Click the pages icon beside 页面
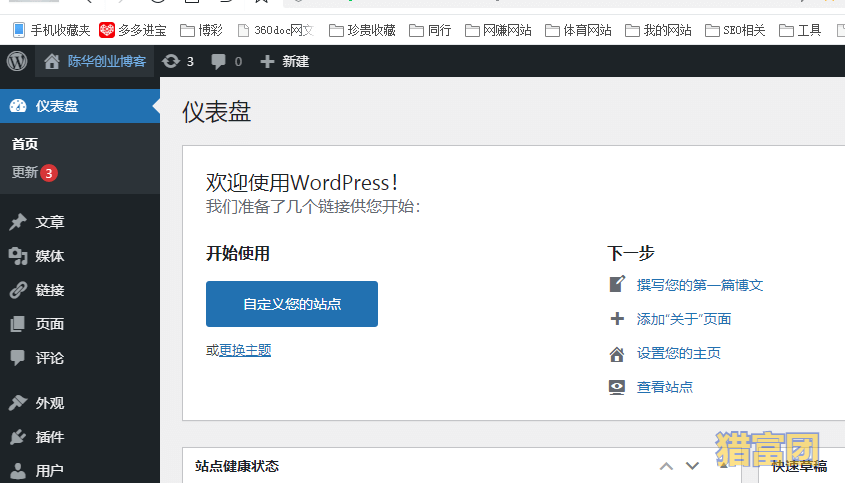 point(18,324)
